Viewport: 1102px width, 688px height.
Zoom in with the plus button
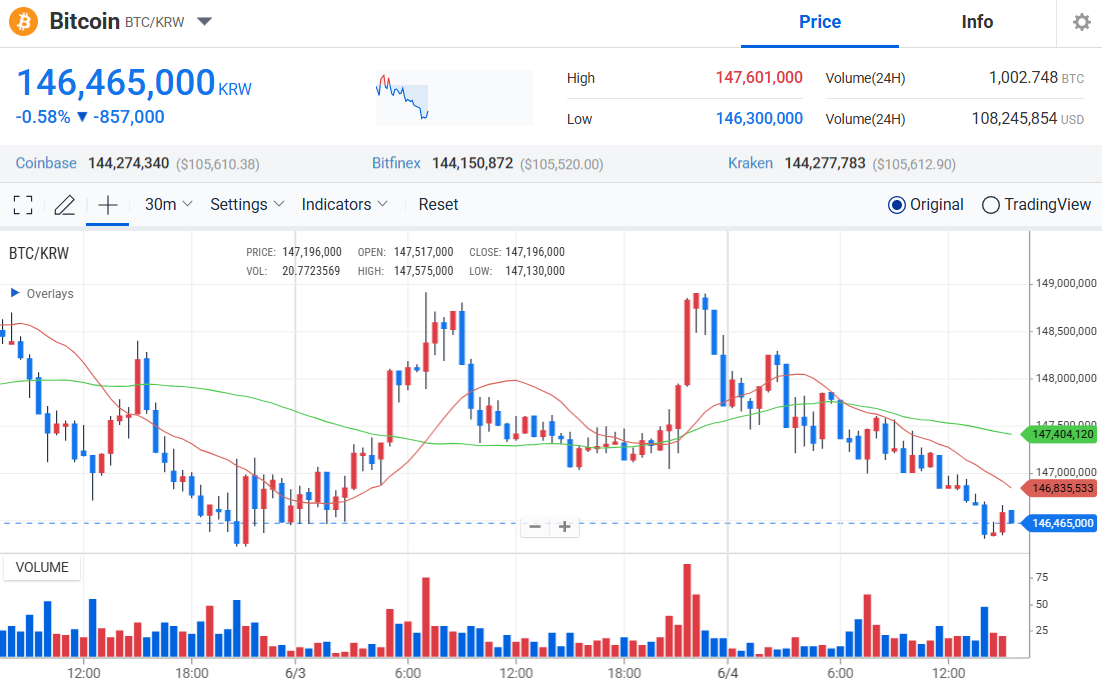point(564,527)
